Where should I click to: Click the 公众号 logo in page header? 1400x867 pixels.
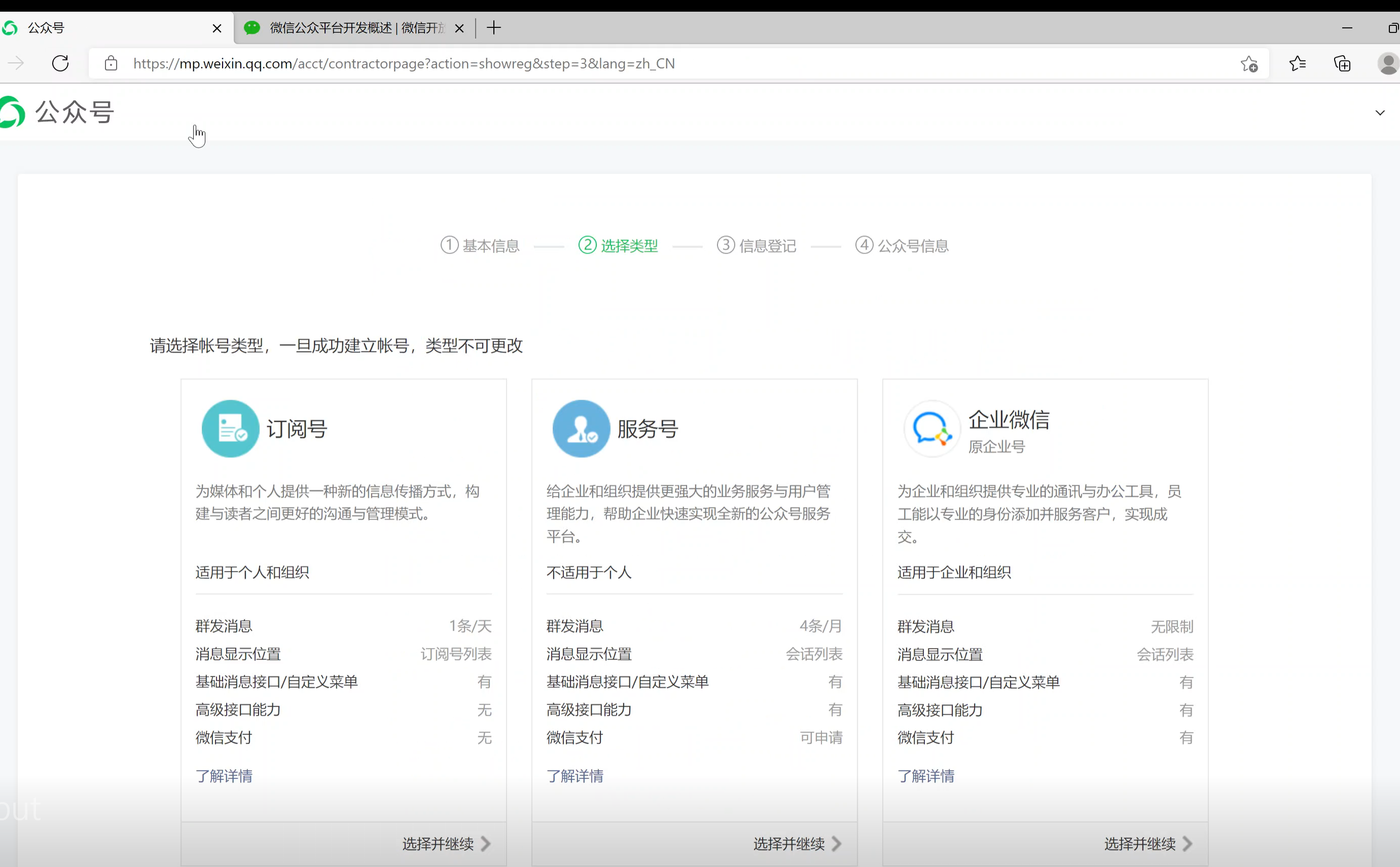pyautogui.click(x=57, y=112)
